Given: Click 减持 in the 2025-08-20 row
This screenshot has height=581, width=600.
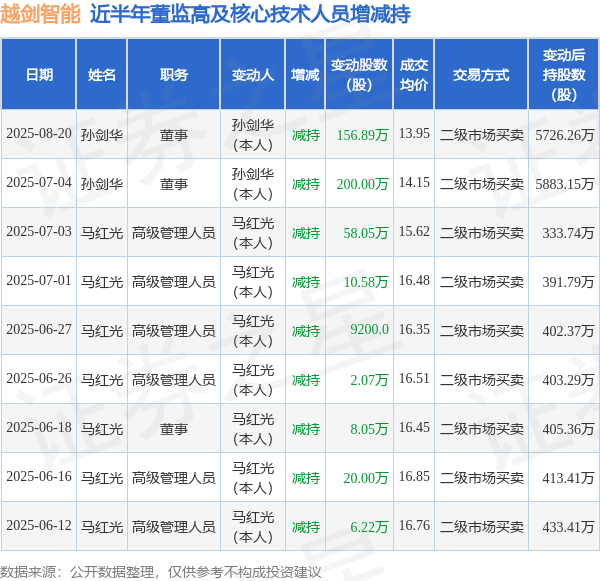Looking at the screenshot, I should tap(305, 135).
